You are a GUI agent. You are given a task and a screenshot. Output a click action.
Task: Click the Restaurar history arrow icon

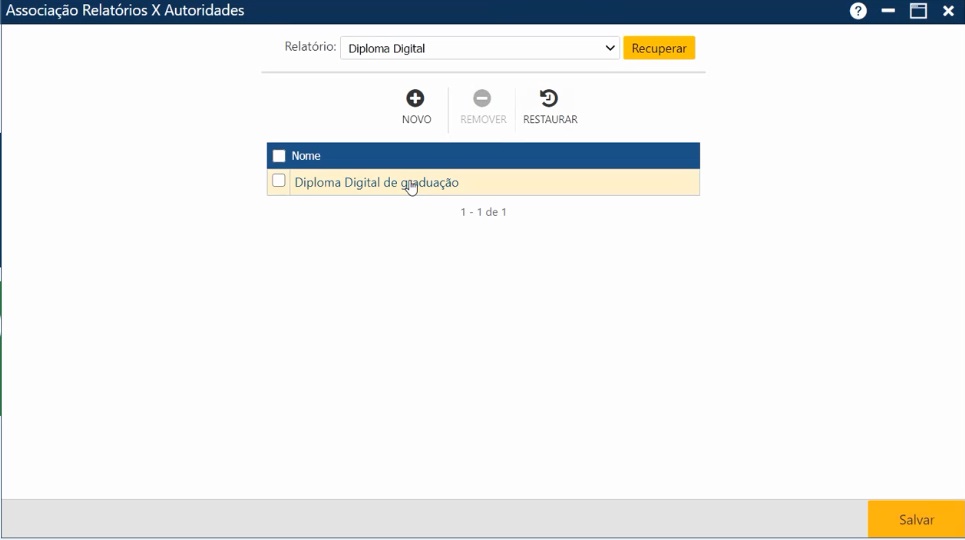(x=549, y=98)
